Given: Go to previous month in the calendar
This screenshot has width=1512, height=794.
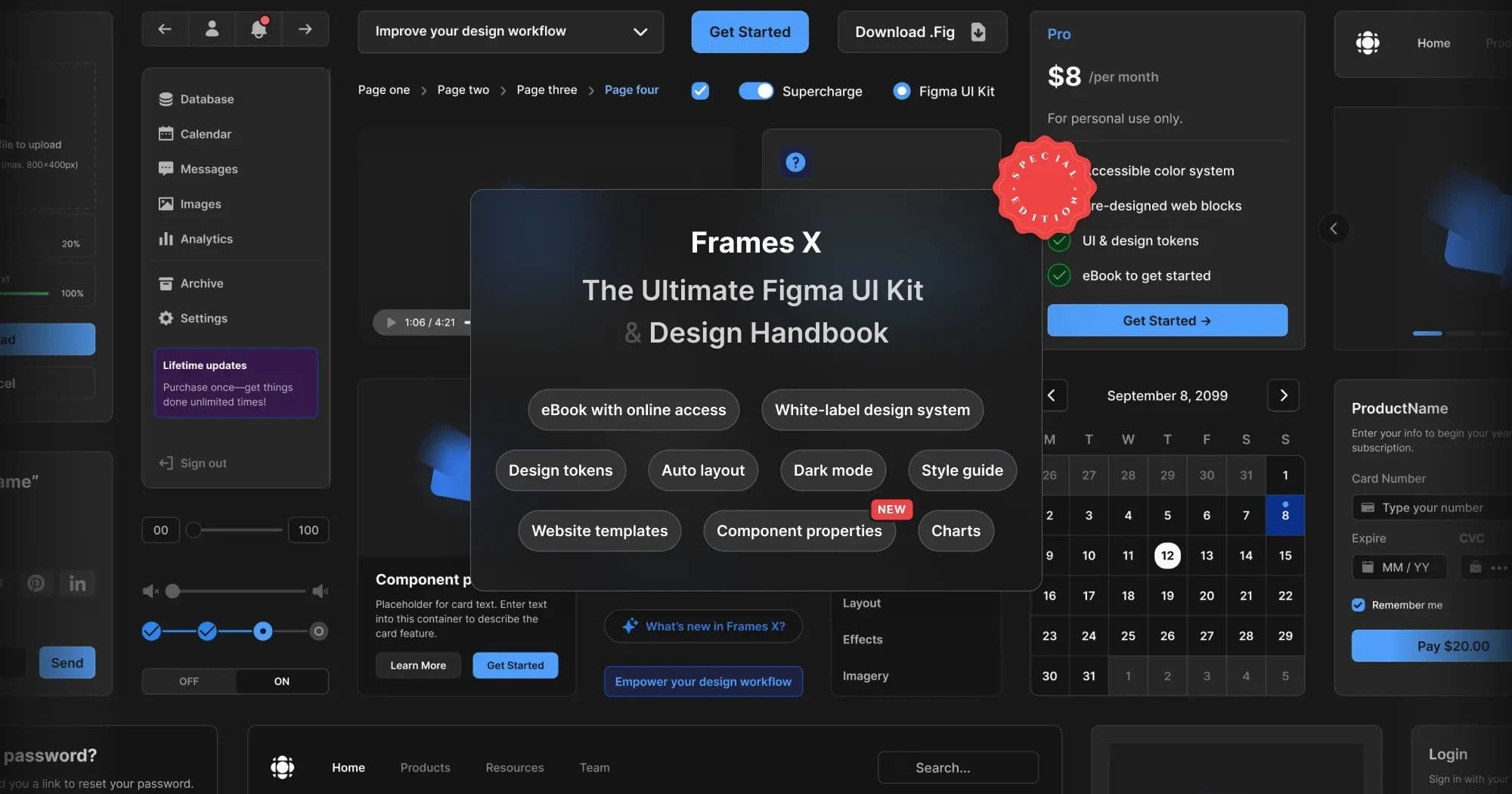Looking at the screenshot, I should 1051,395.
